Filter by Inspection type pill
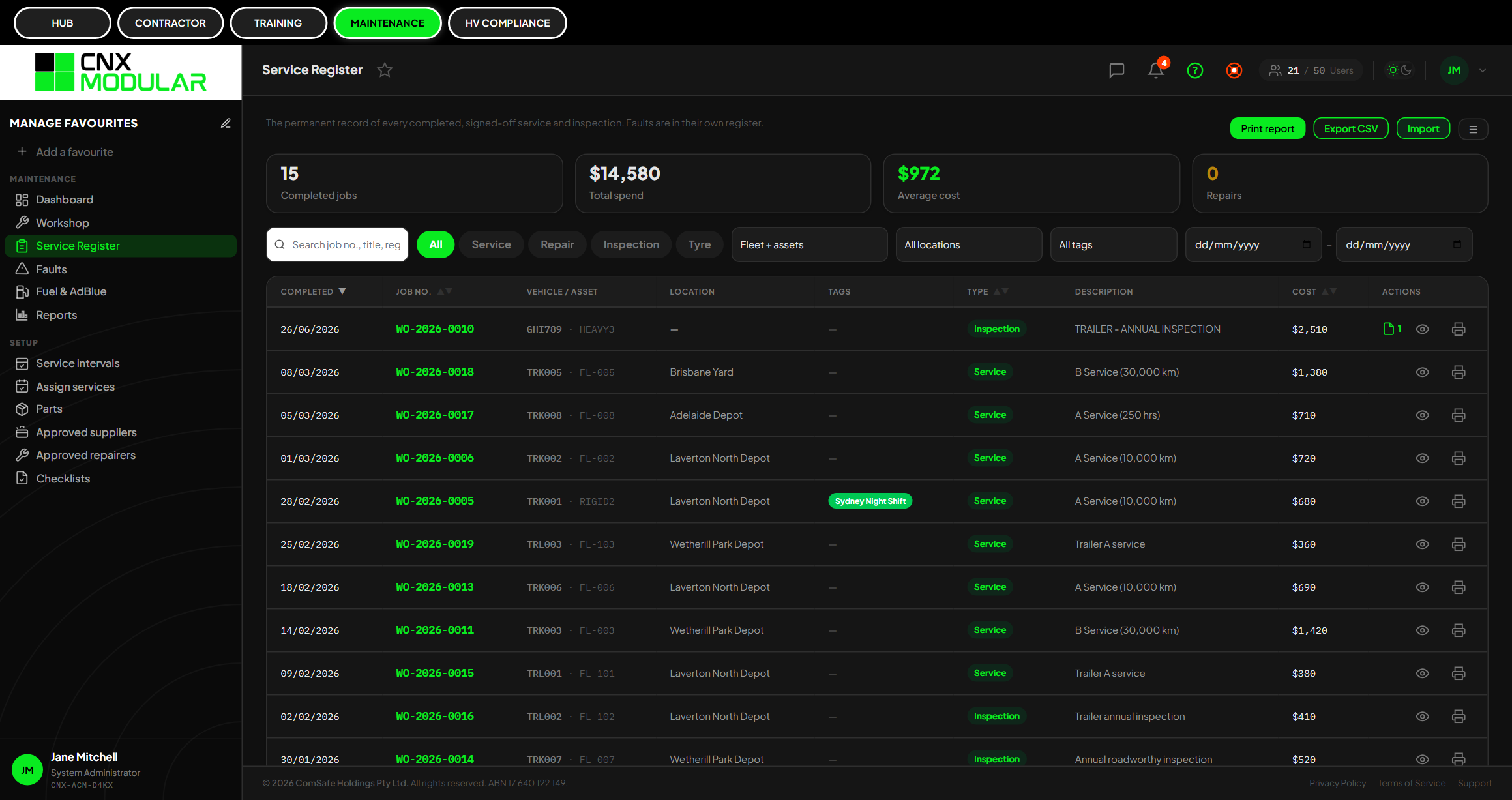The height and width of the screenshot is (800, 1512). (631, 244)
